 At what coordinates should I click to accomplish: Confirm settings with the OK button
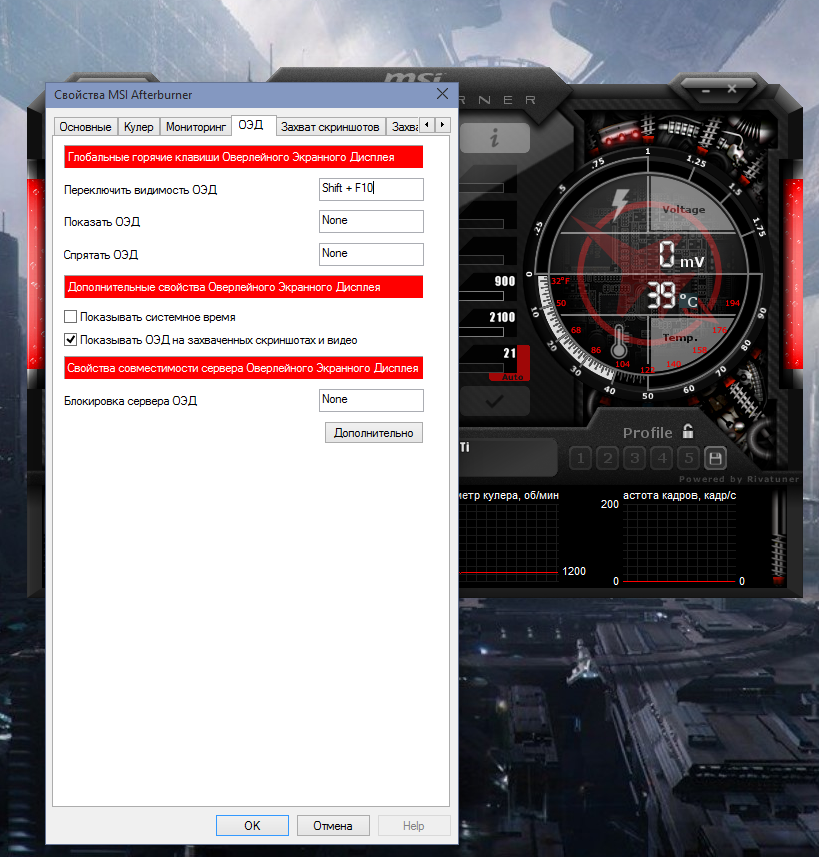(x=252, y=825)
